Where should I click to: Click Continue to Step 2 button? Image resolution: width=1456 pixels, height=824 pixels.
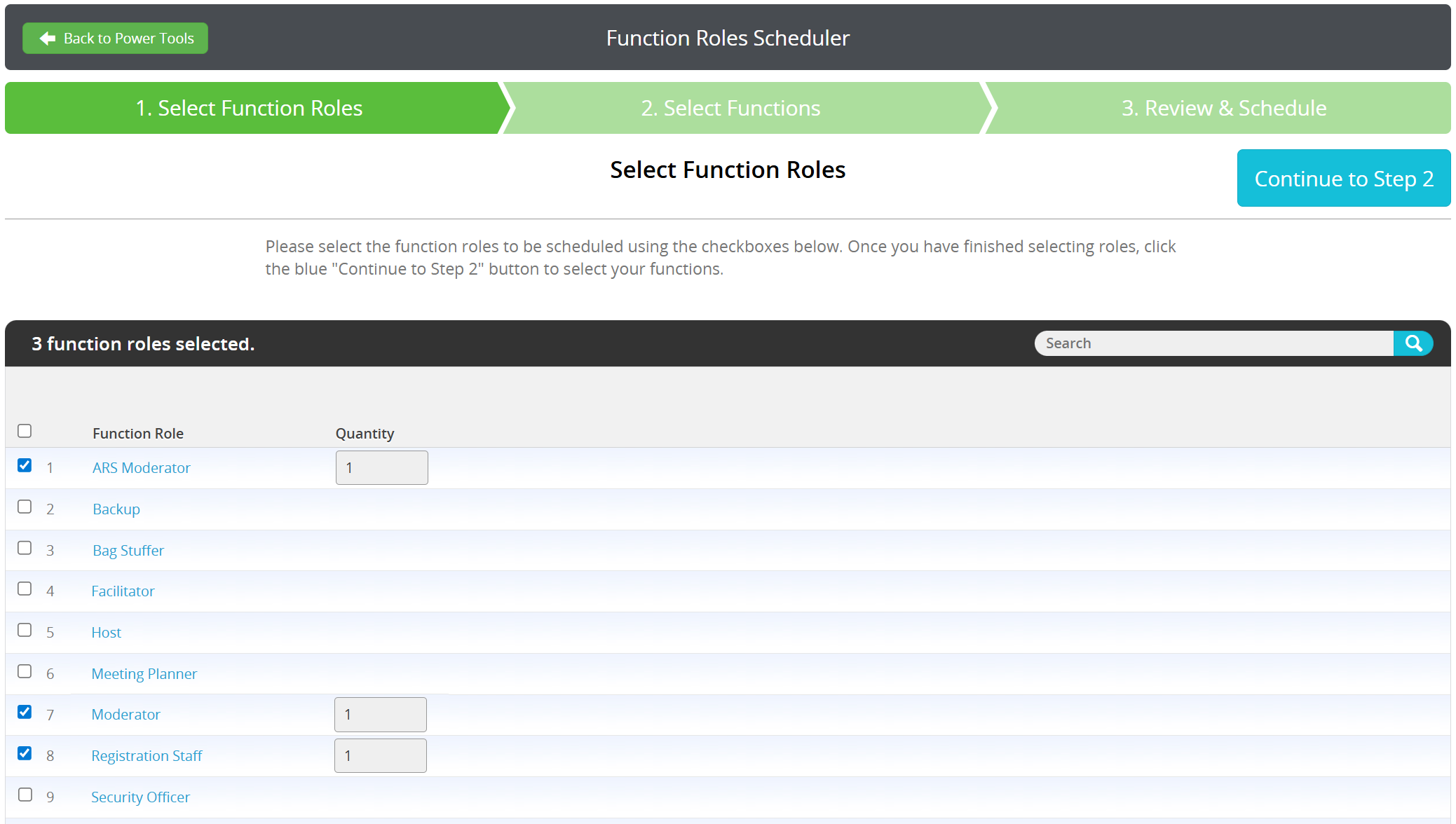[1343, 179]
